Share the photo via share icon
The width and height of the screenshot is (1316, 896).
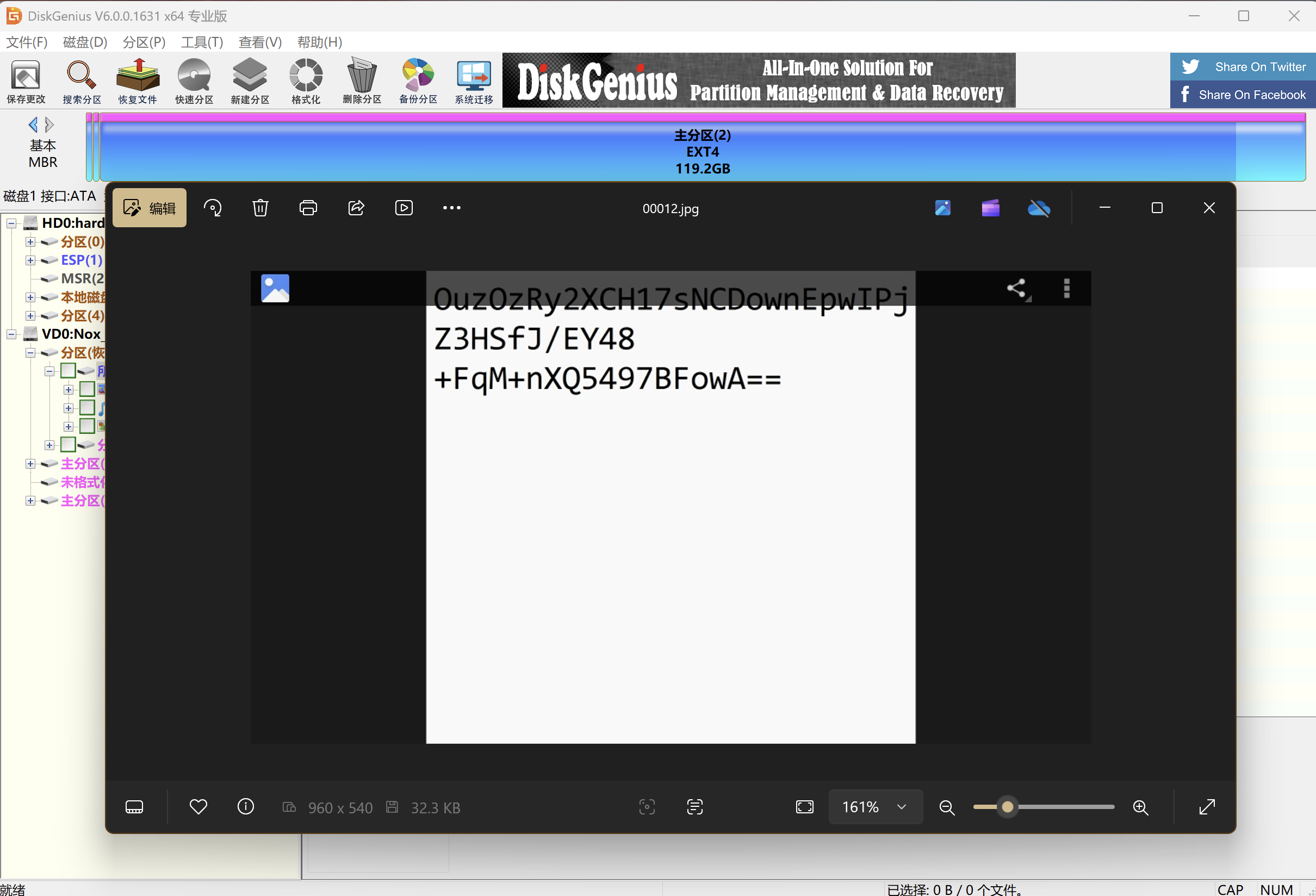(356, 208)
